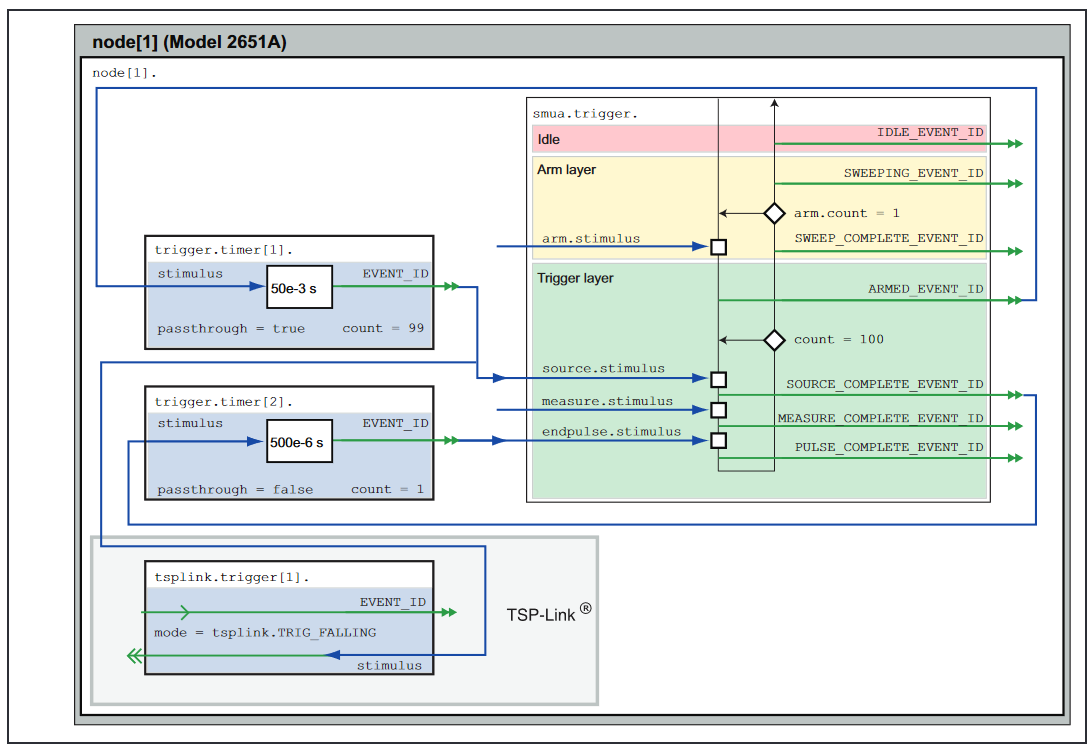Click mode = tsplink.TRIG_FALLING text
Image resolution: width=1092 pixels, height=750 pixels.
[x=265, y=633]
